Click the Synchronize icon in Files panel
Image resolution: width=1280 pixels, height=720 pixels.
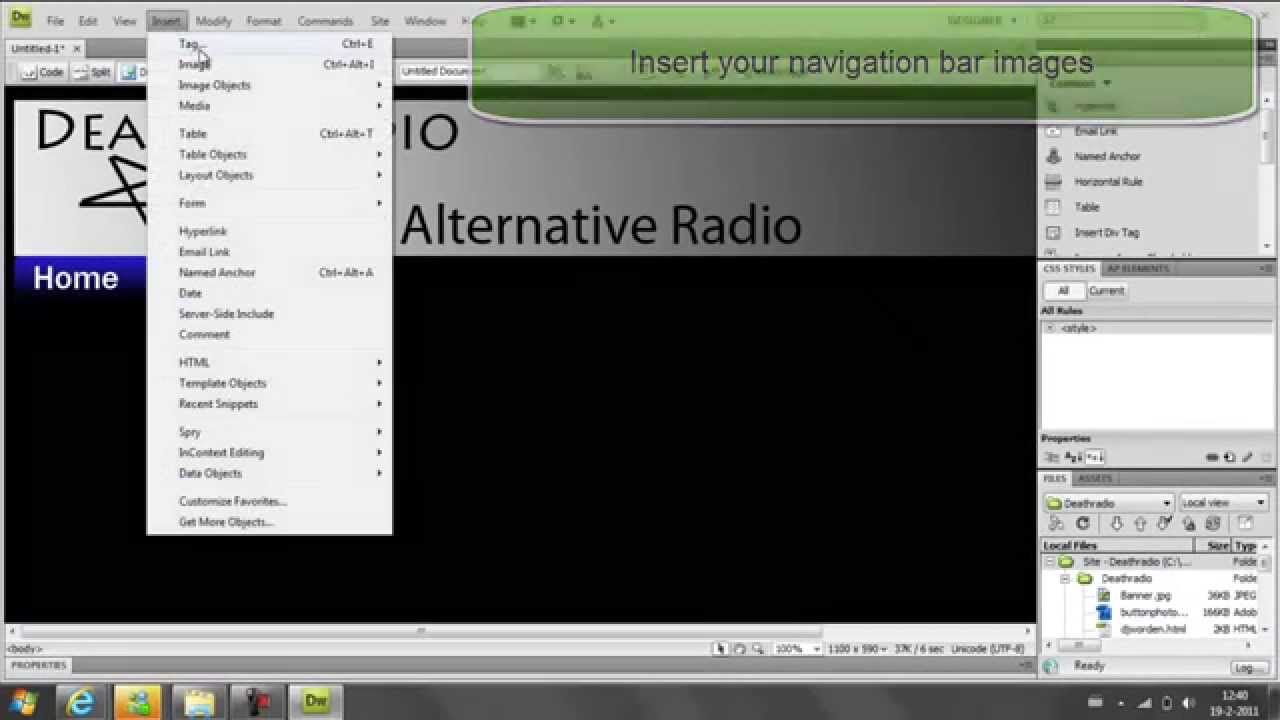click(x=1213, y=523)
